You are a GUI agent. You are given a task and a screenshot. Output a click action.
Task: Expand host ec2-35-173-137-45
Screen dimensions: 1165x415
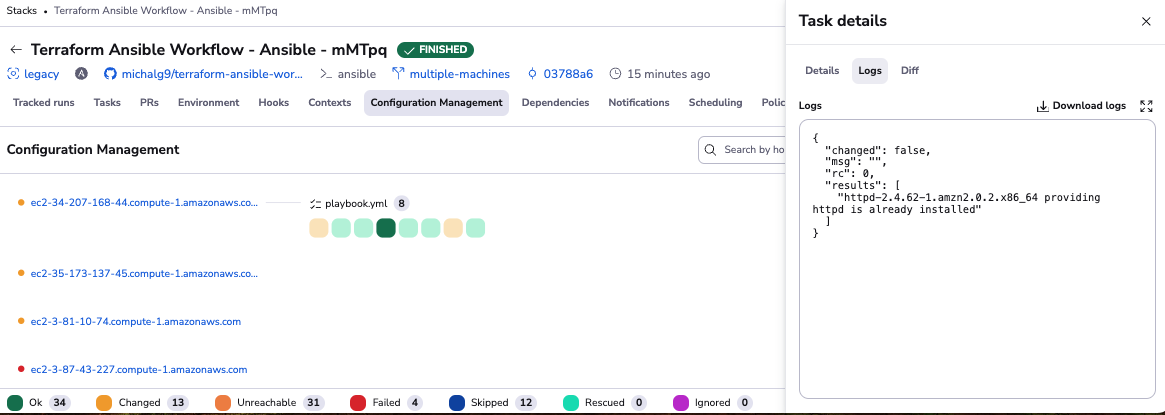click(144, 273)
